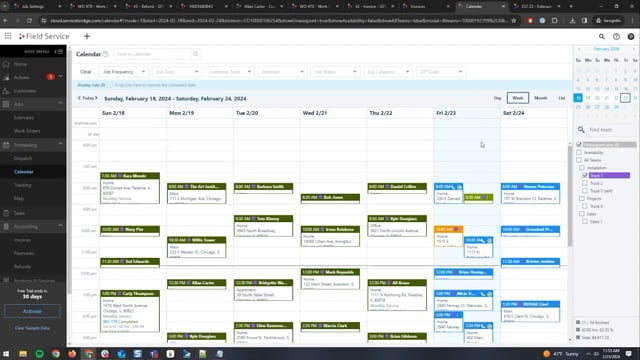Screen dimensions: 640x360
Task: Open Carly Thompson 1:00 PM job card
Action: point(130,311)
